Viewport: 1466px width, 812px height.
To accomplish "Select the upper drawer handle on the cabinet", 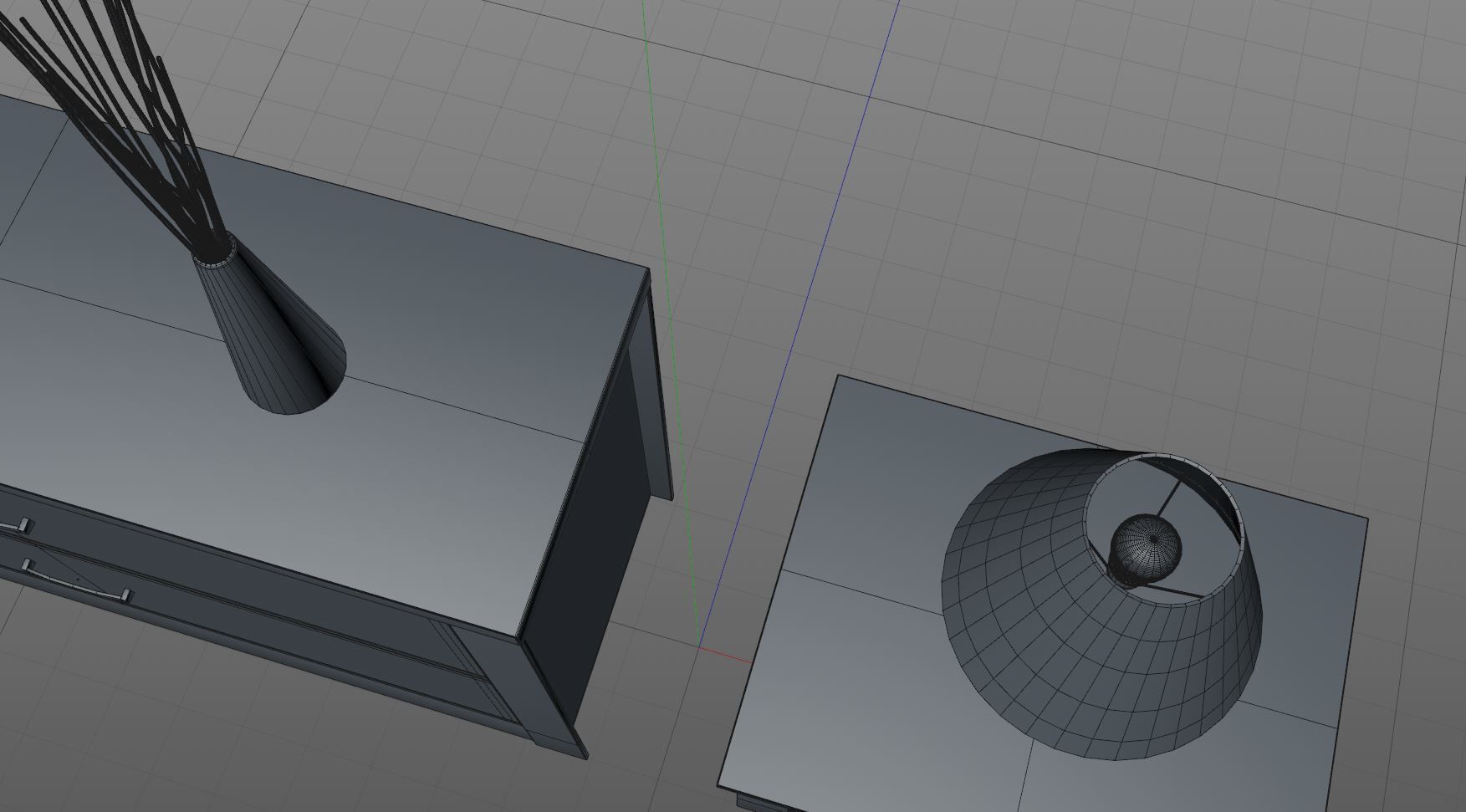I will pyautogui.click(x=15, y=525).
